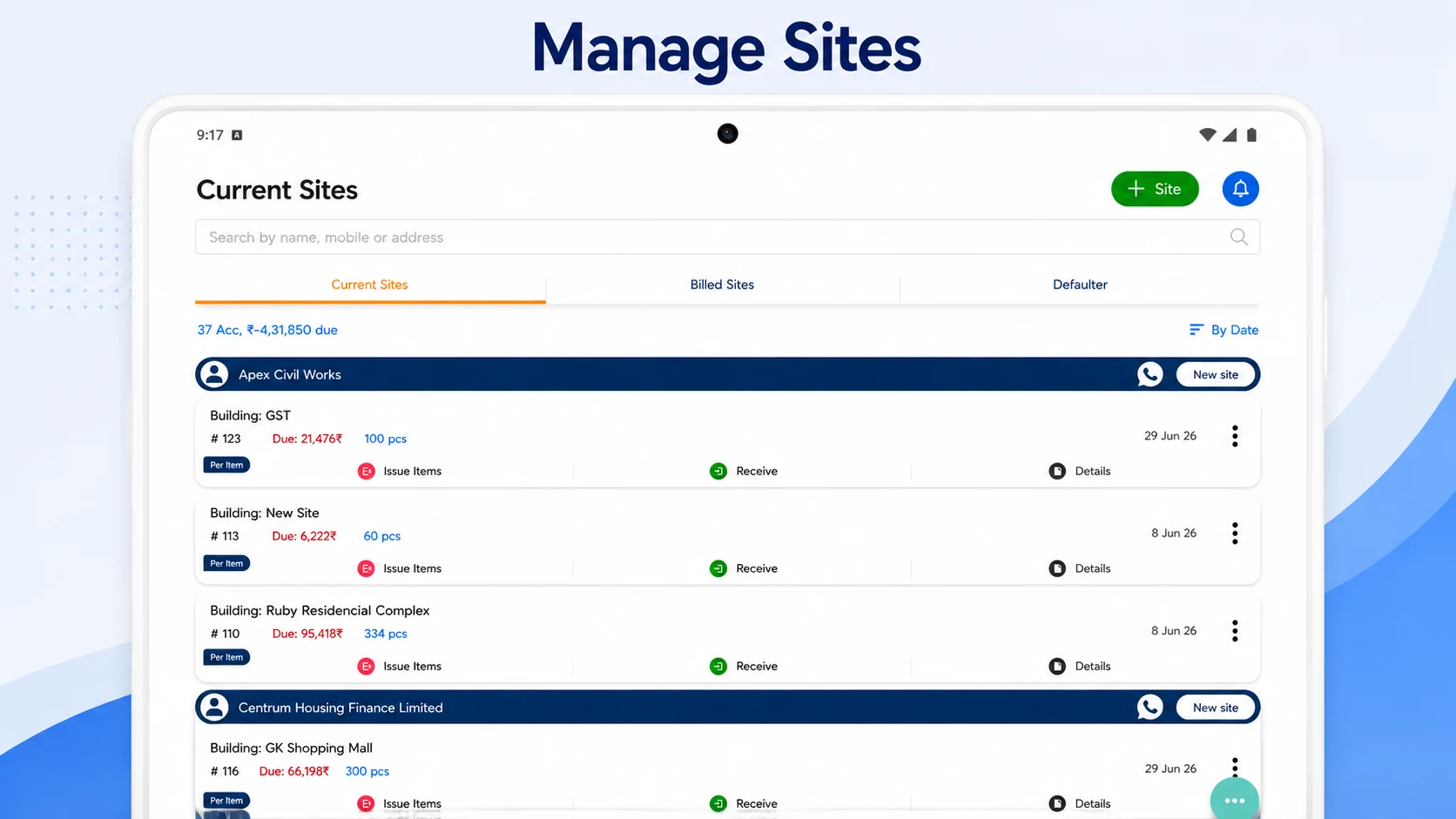Select the Current Sites tab
The image size is (1456, 819).
point(370,285)
